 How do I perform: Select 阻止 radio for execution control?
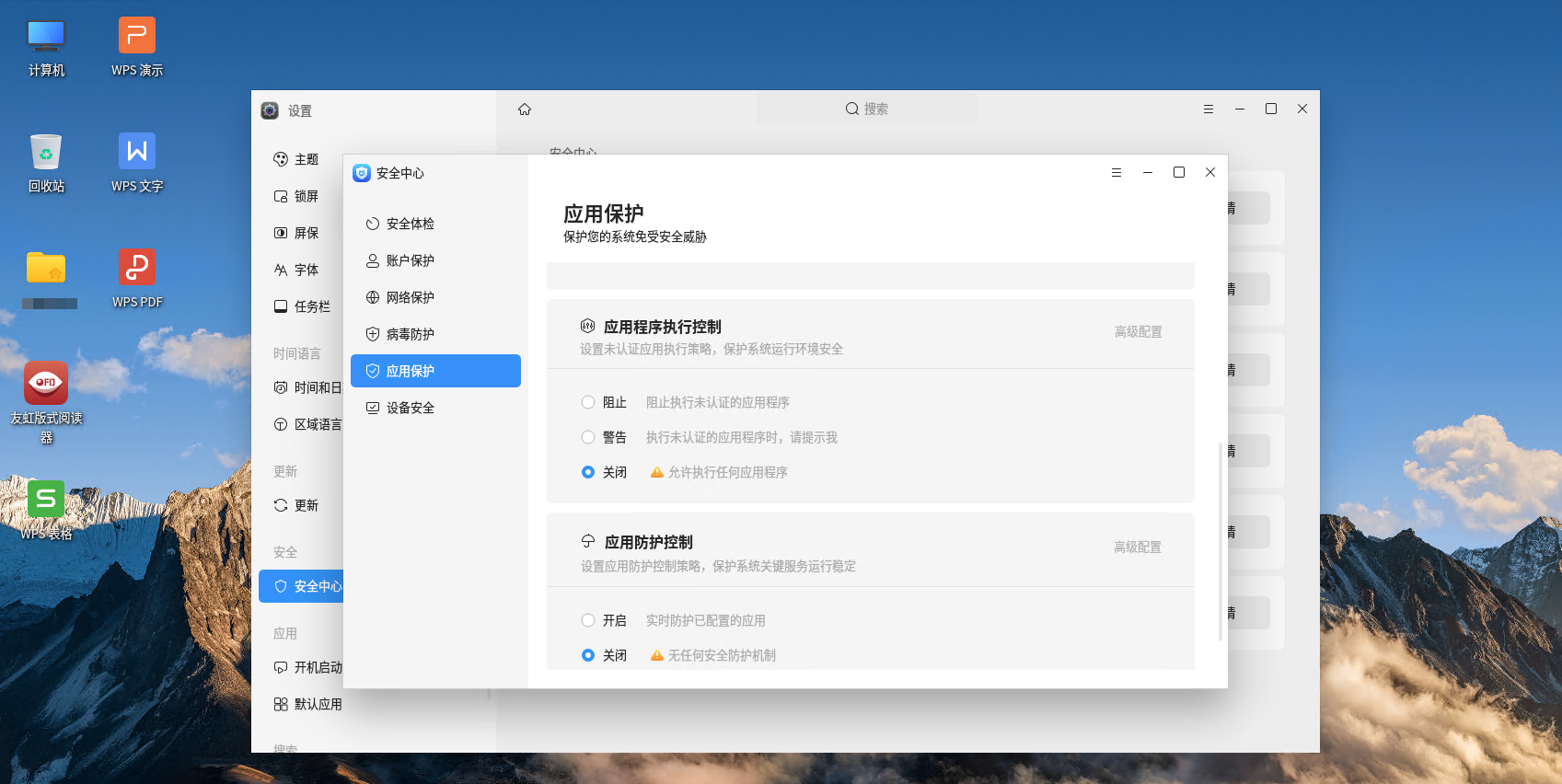(x=588, y=402)
